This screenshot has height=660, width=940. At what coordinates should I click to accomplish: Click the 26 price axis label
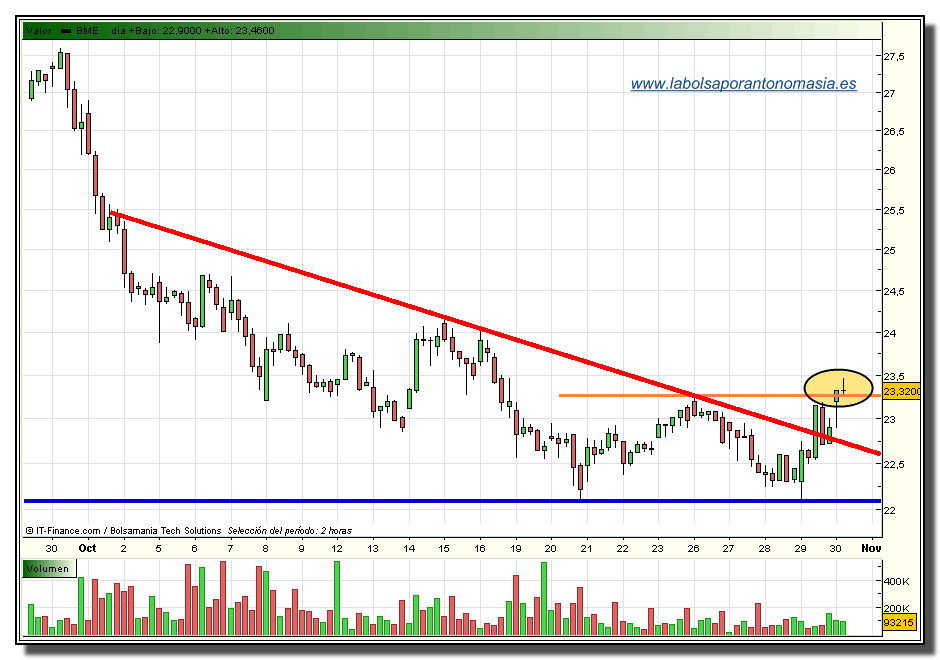pyautogui.click(x=890, y=170)
